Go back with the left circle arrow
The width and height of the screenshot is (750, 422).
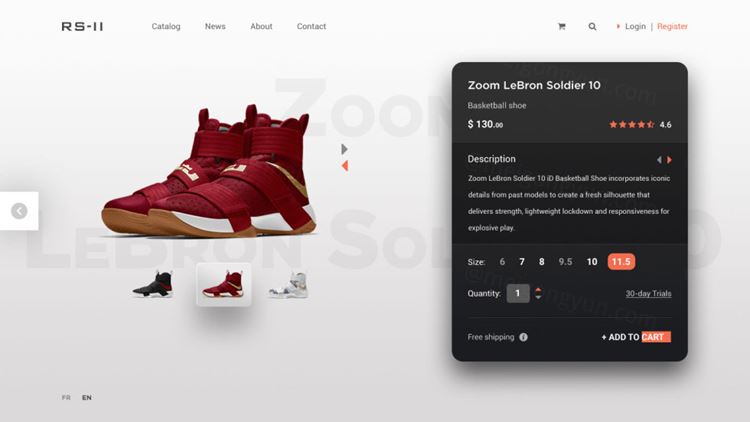click(x=19, y=211)
